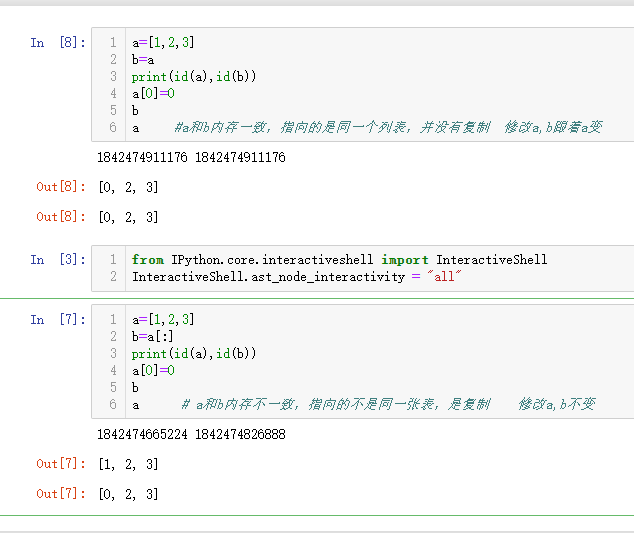Click the [1, 2, 3] output result
The height and width of the screenshot is (533, 634).
click(x=128, y=464)
